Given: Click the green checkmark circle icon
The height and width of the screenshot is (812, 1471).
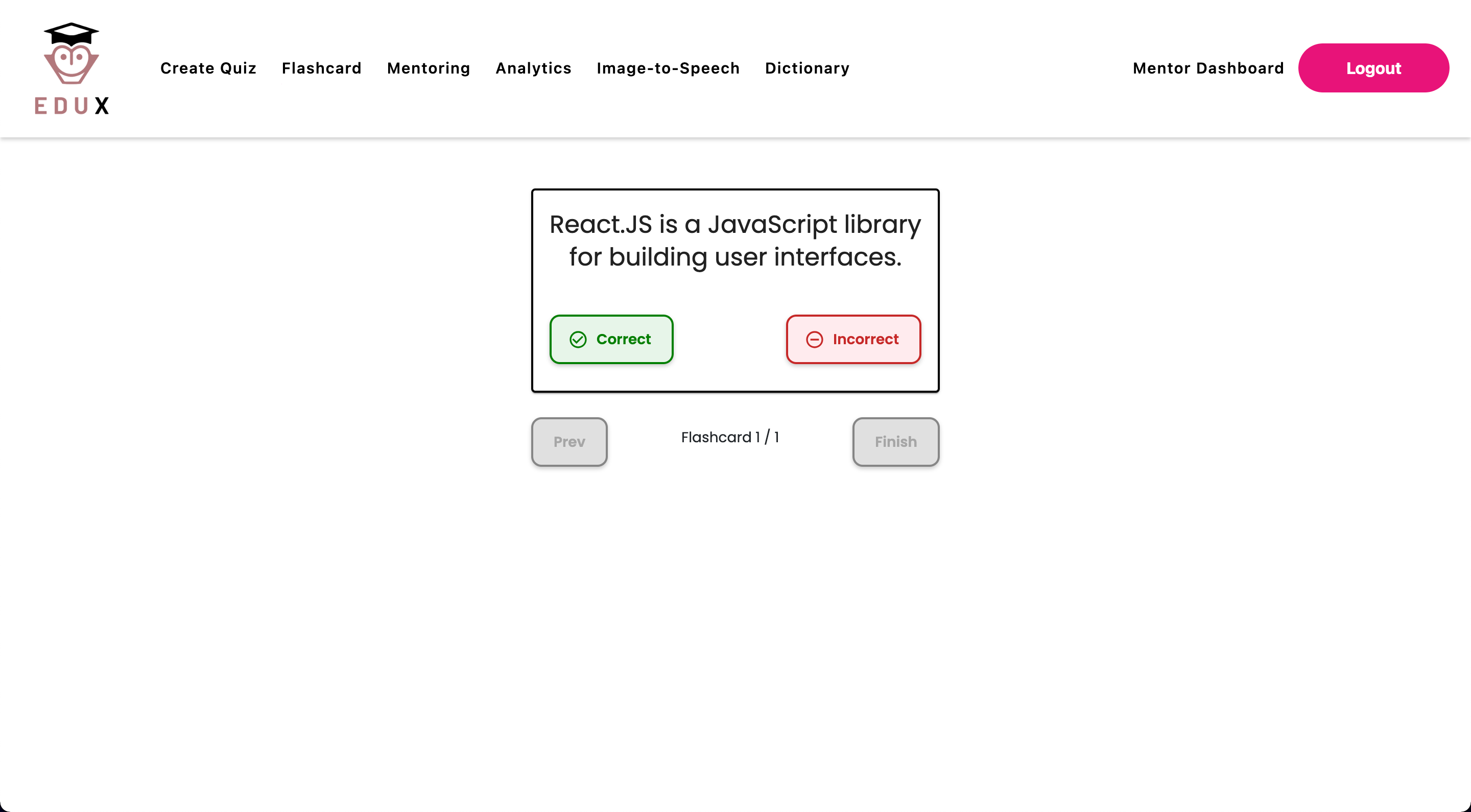Looking at the screenshot, I should [x=578, y=340].
